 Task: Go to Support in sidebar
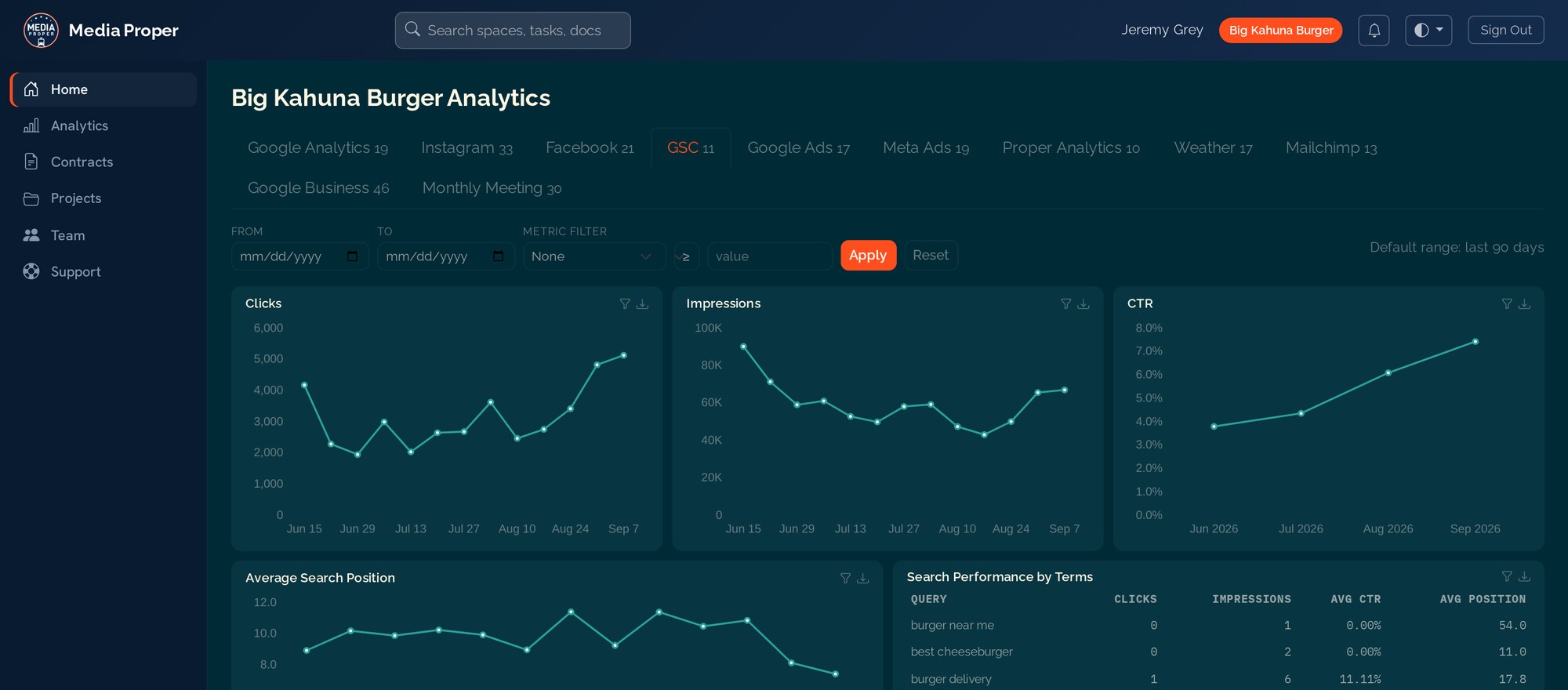tap(103, 271)
